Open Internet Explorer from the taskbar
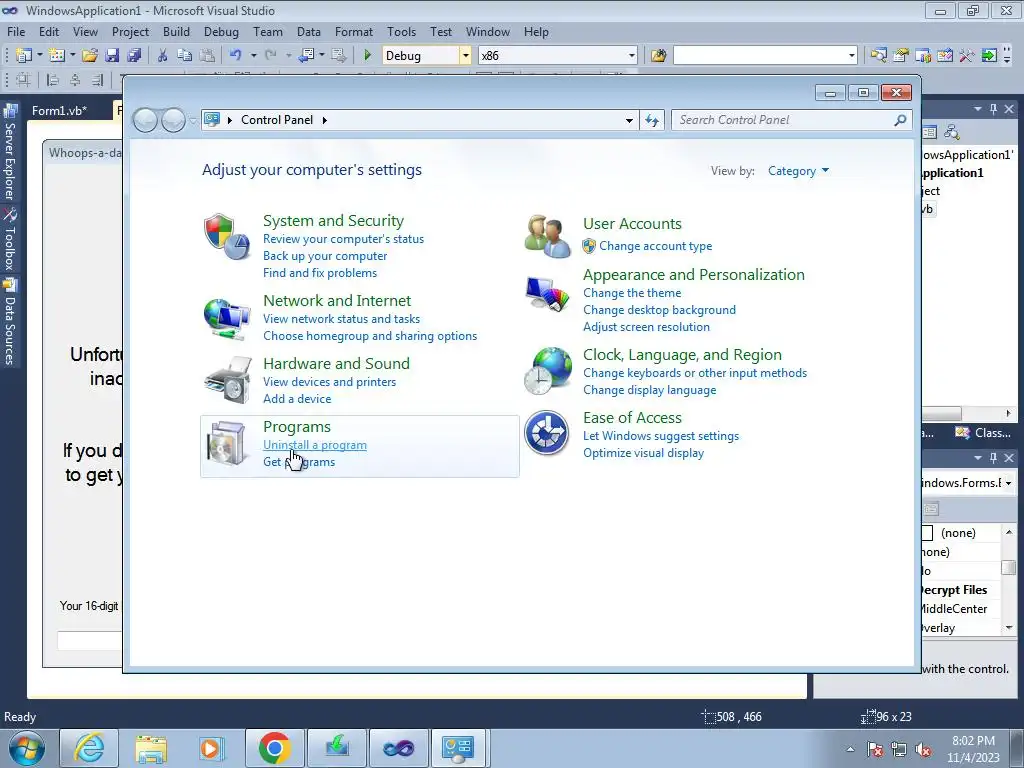Viewport: 1024px width, 768px height. point(89,748)
